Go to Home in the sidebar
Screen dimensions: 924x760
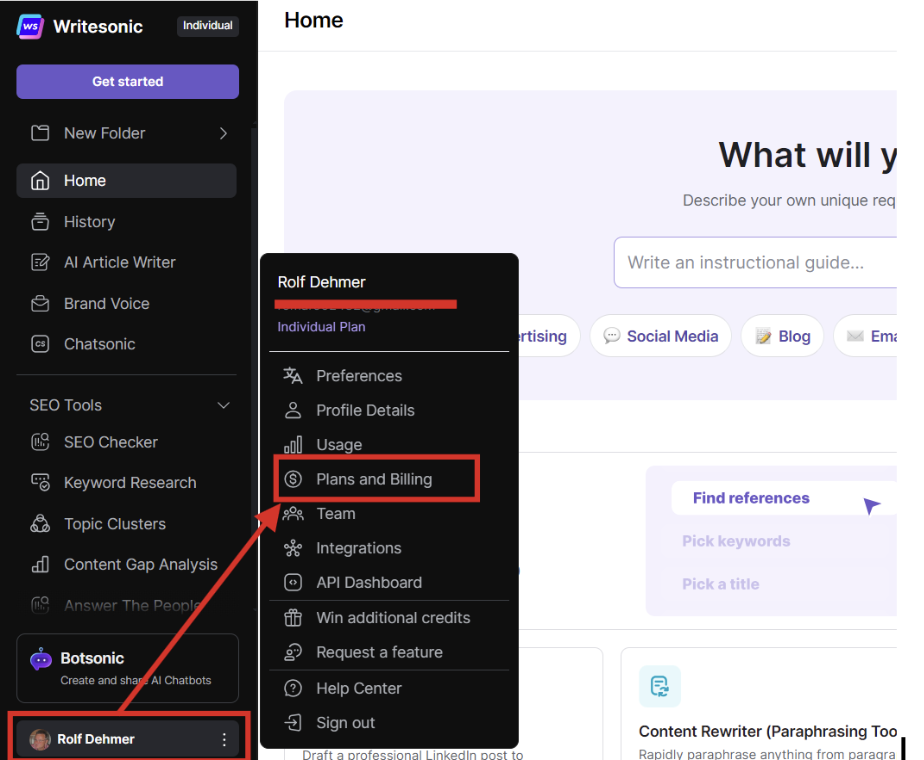pyautogui.click(x=126, y=180)
